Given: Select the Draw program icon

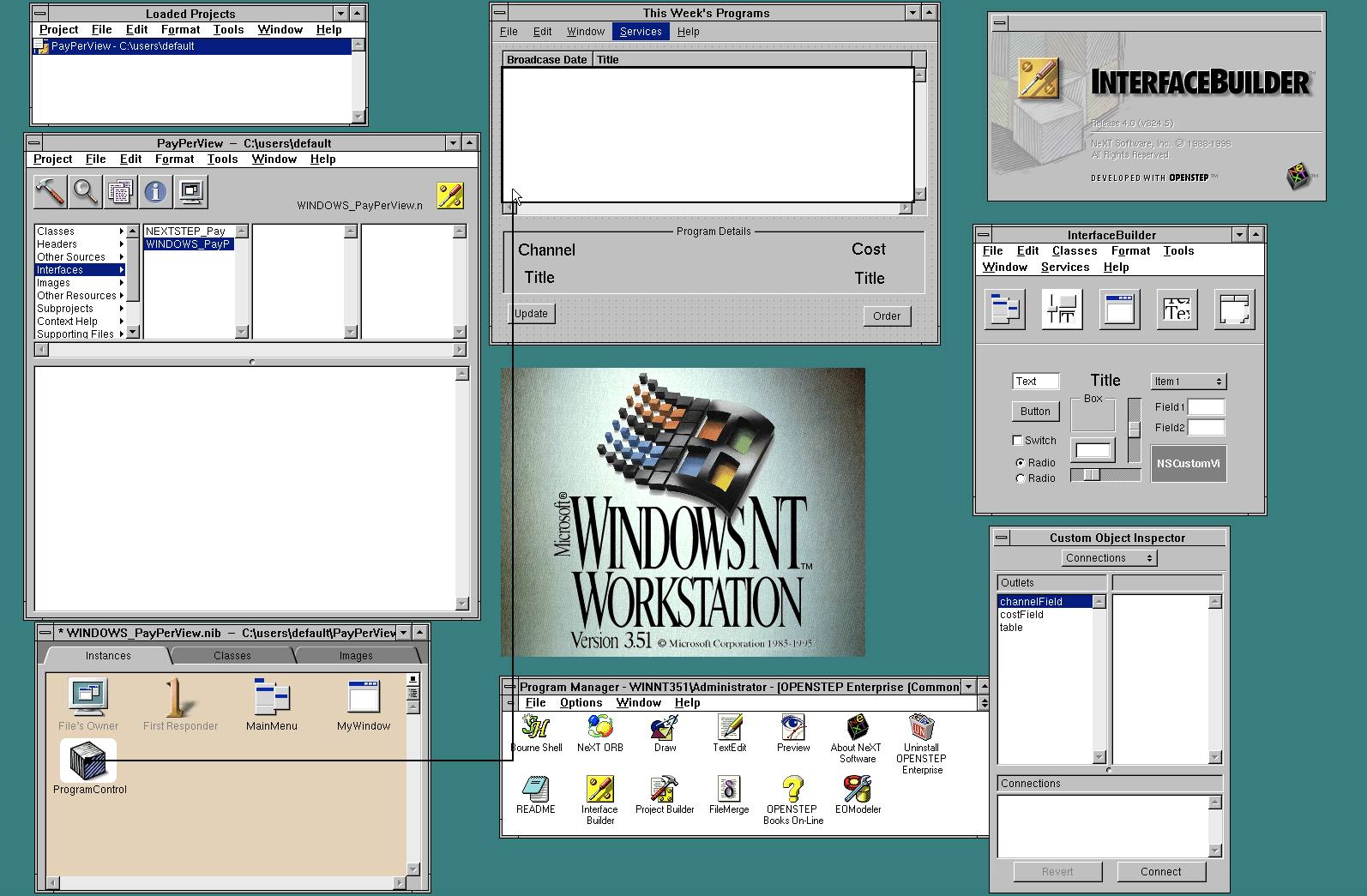Looking at the screenshot, I should coord(665,727).
